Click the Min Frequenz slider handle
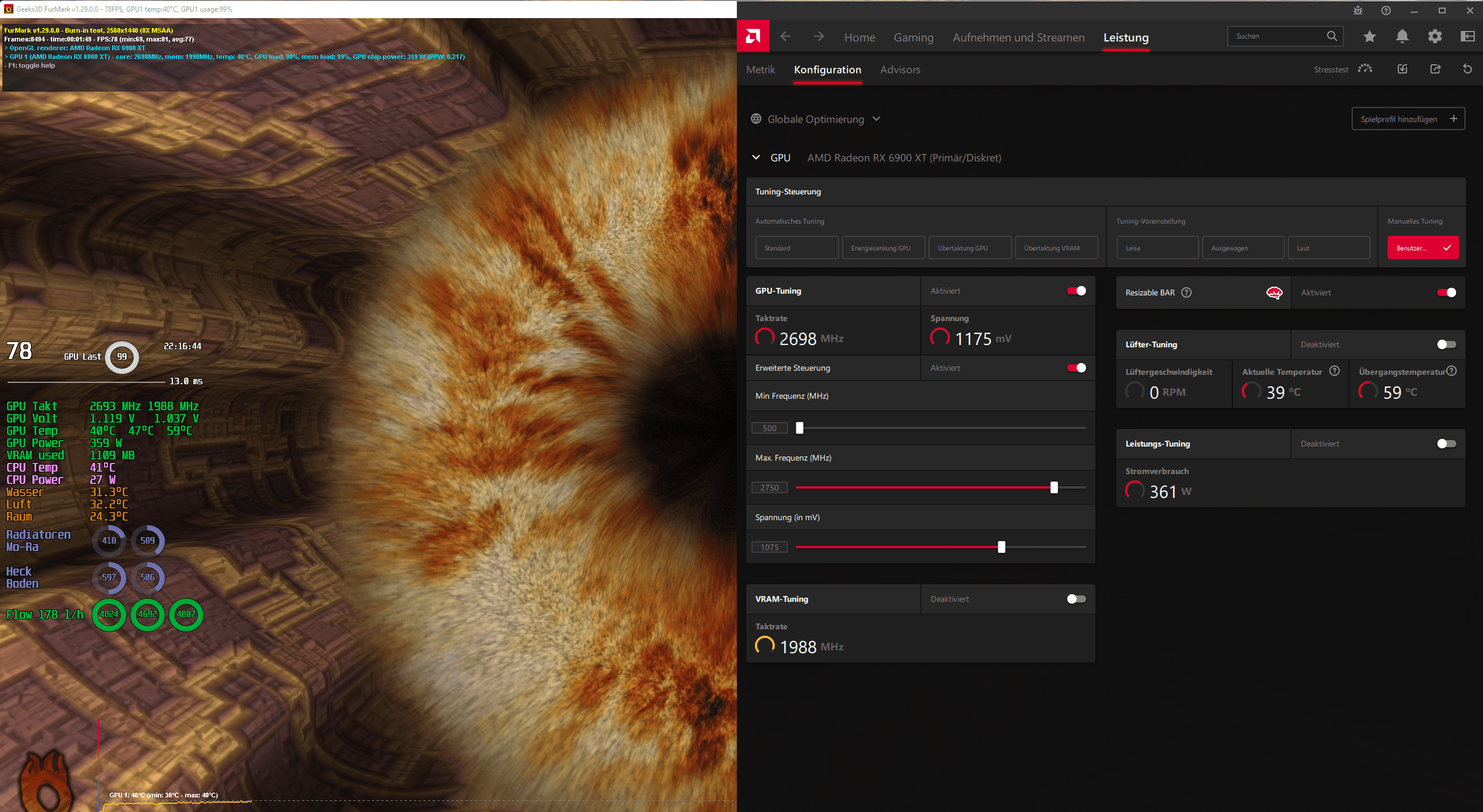1483x812 pixels. [x=799, y=428]
